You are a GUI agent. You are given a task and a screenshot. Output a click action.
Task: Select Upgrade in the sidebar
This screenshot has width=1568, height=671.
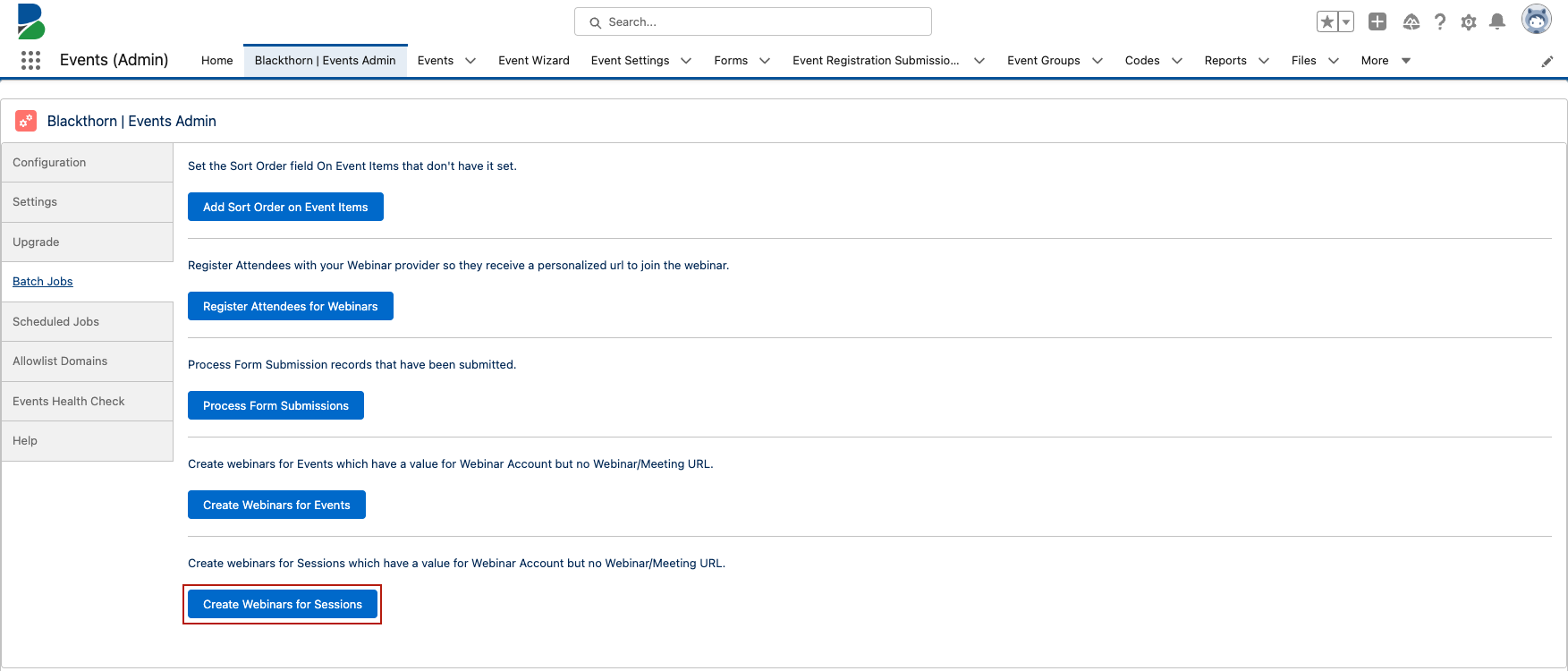[88, 242]
